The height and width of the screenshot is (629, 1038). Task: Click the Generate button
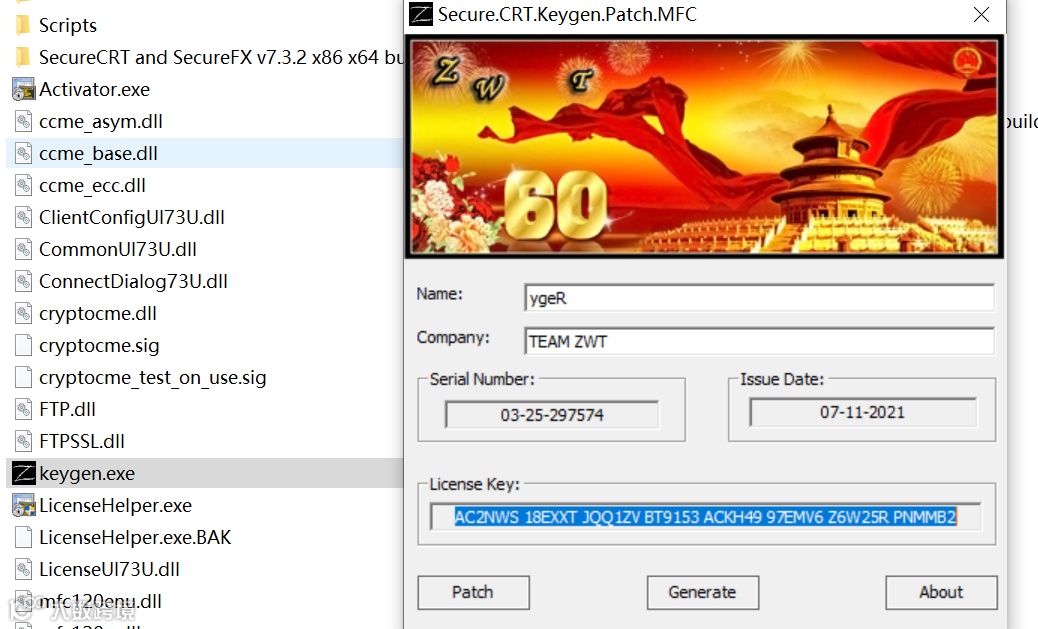tap(702, 592)
